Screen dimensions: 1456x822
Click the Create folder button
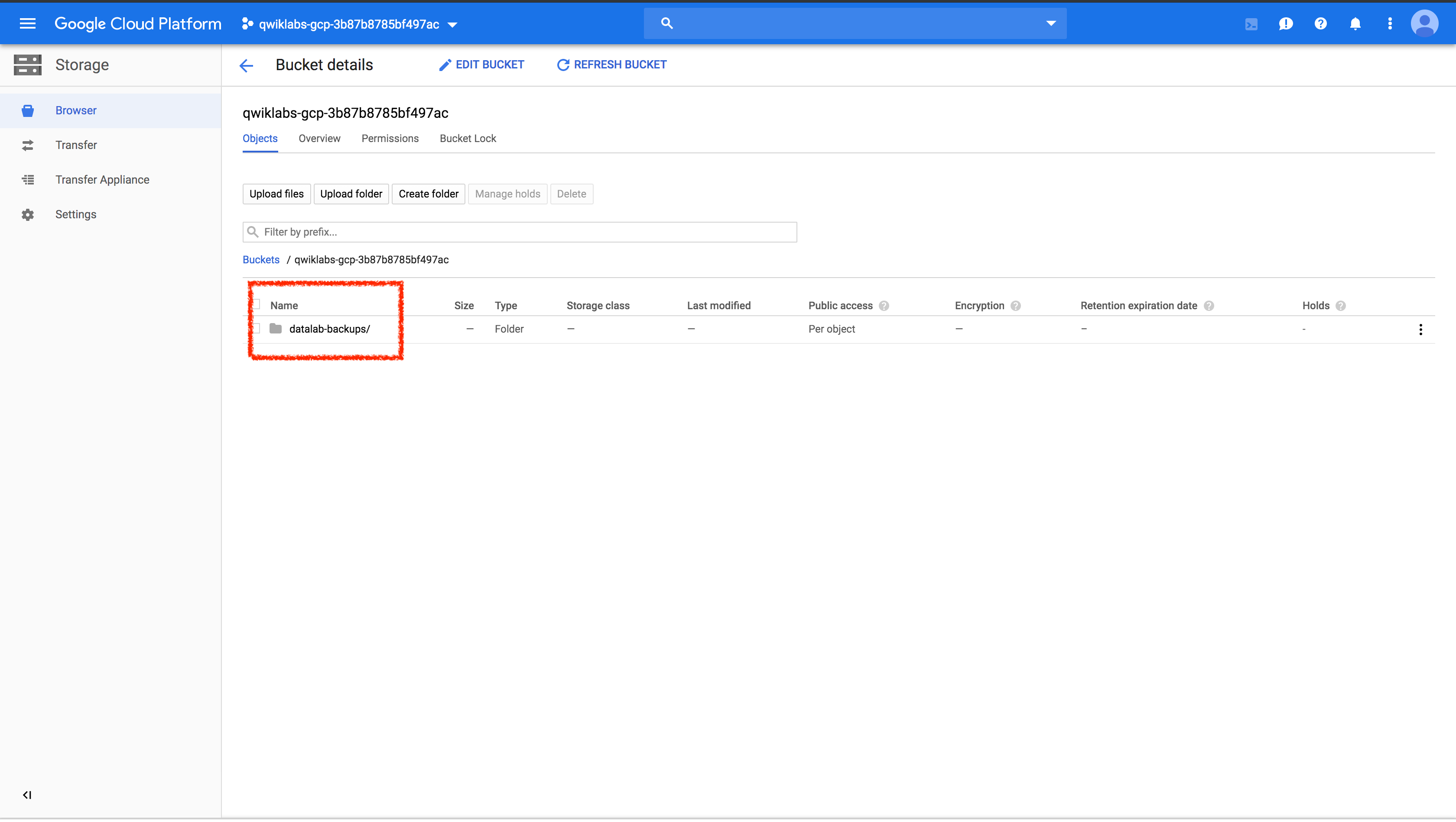pos(429,194)
